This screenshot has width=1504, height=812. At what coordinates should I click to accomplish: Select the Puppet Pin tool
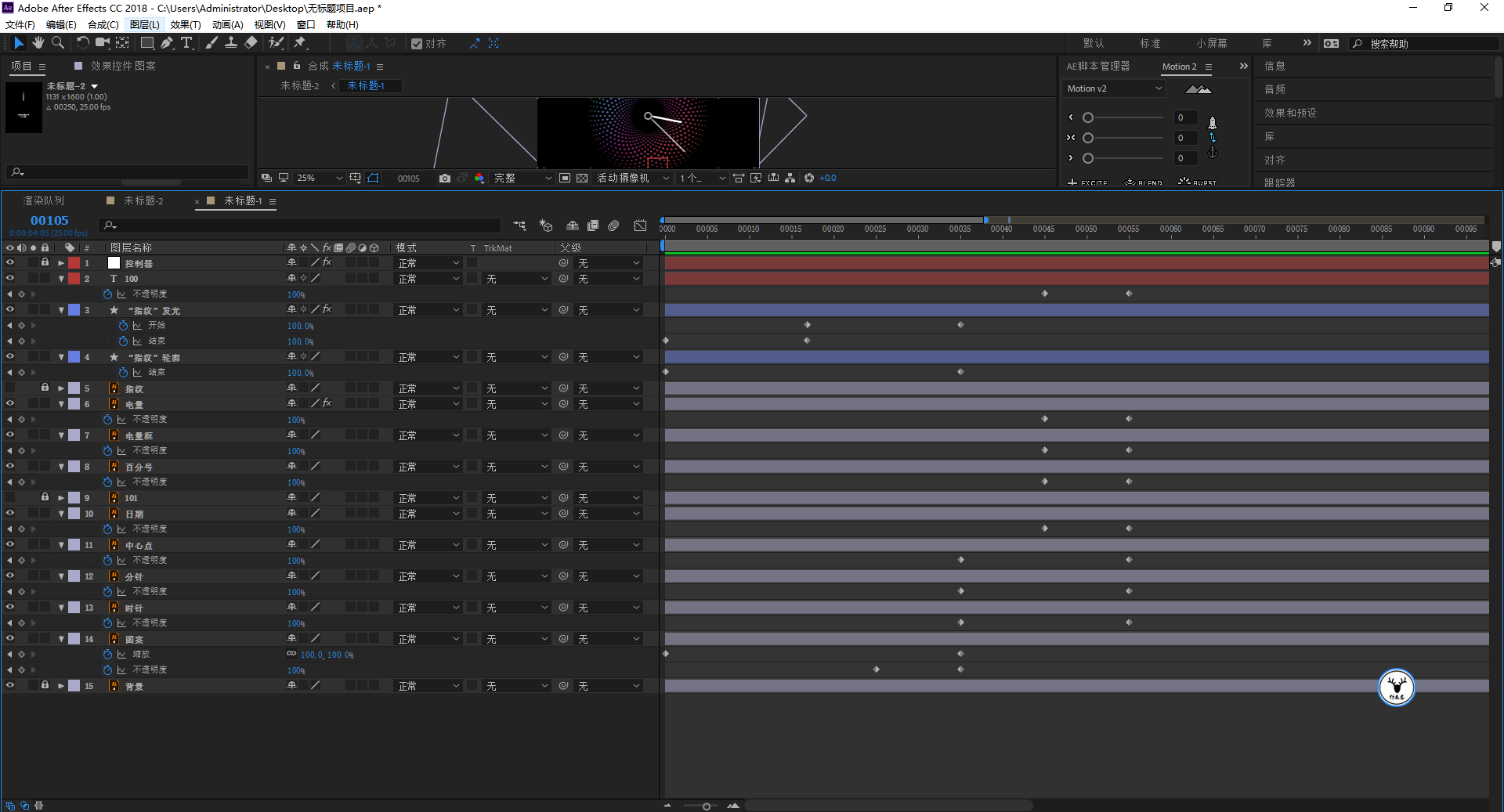click(x=300, y=43)
